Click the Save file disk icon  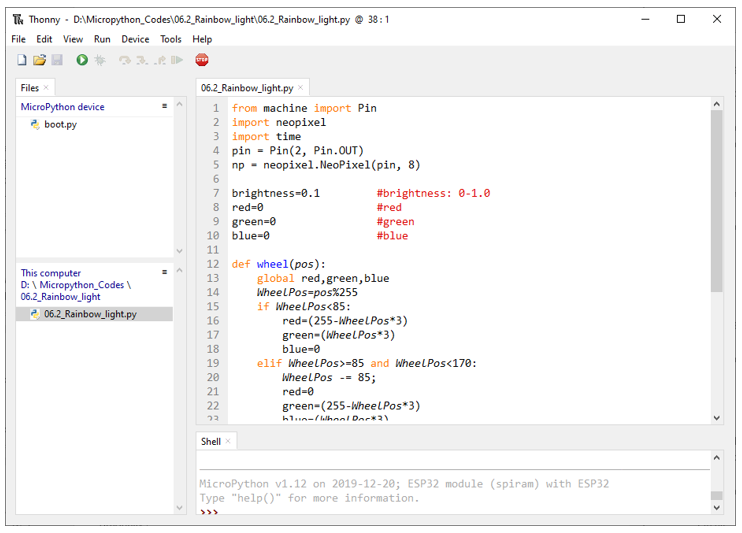click(x=57, y=60)
